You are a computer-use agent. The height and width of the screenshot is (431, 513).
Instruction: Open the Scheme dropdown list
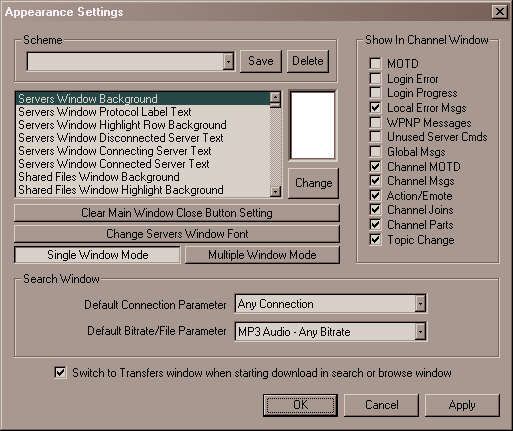click(228, 61)
